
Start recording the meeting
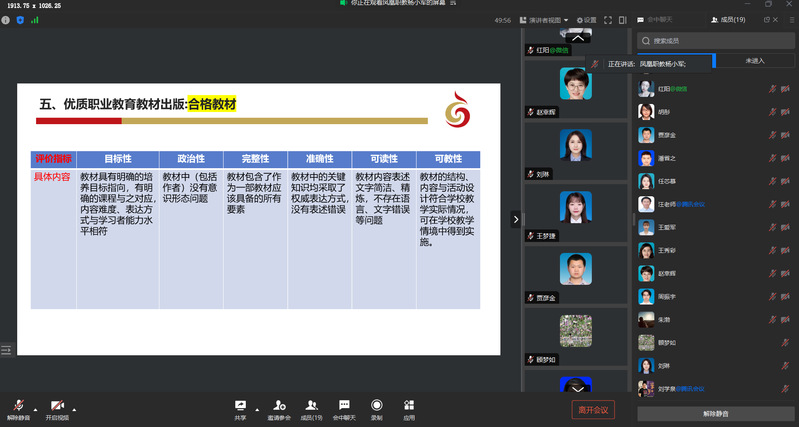[x=376, y=404]
